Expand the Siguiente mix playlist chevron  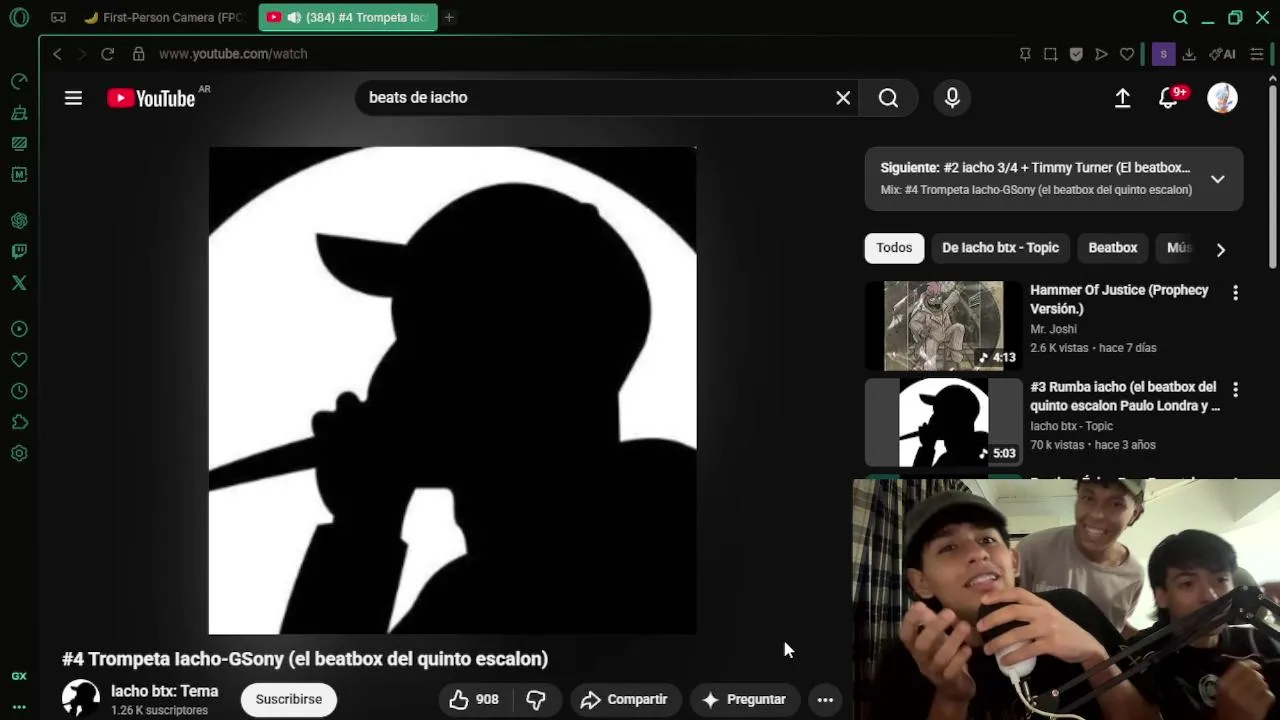click(x=1217, y=179)
